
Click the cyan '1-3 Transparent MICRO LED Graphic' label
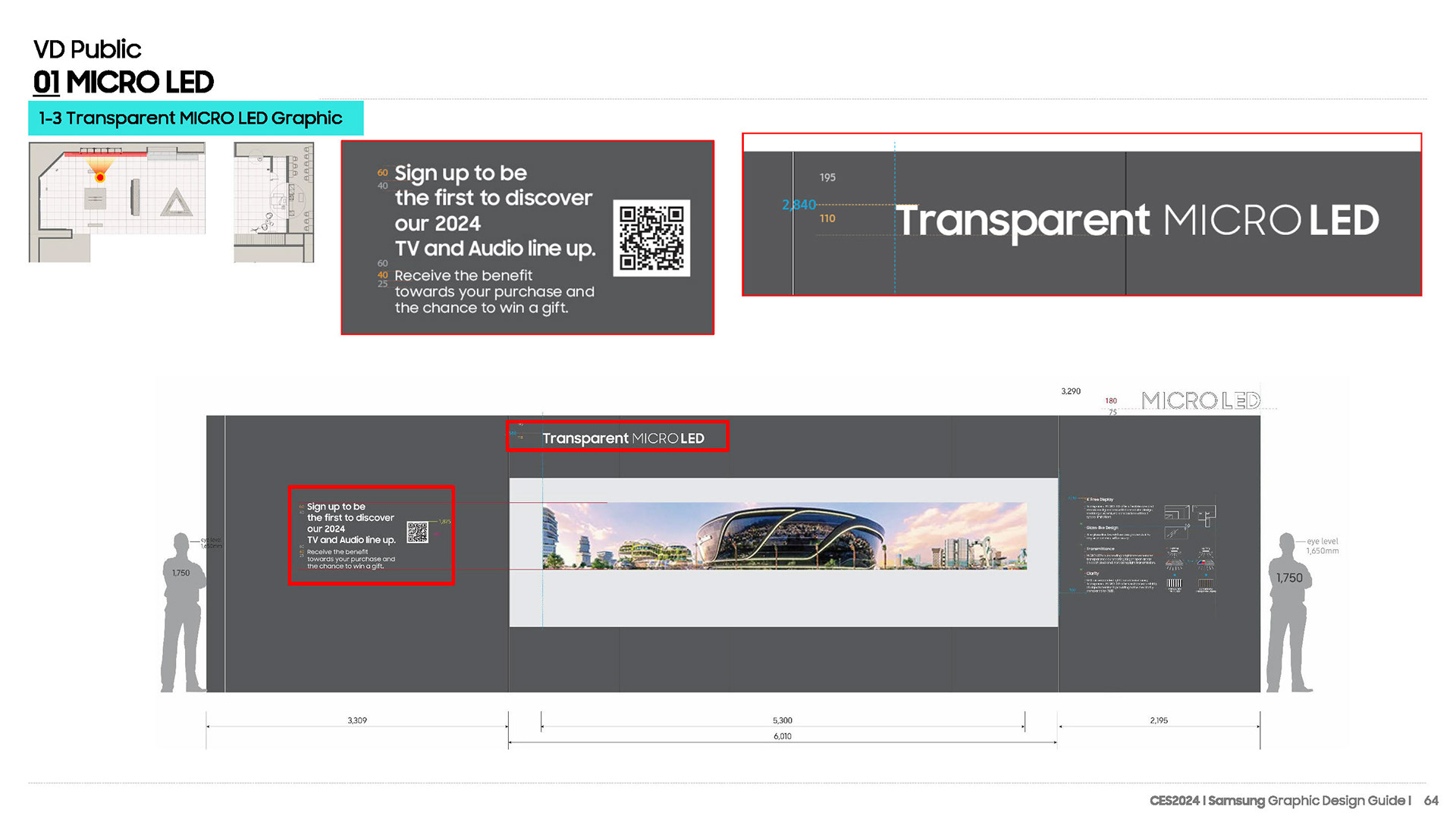pyautogui.click(x=196, y=118)
